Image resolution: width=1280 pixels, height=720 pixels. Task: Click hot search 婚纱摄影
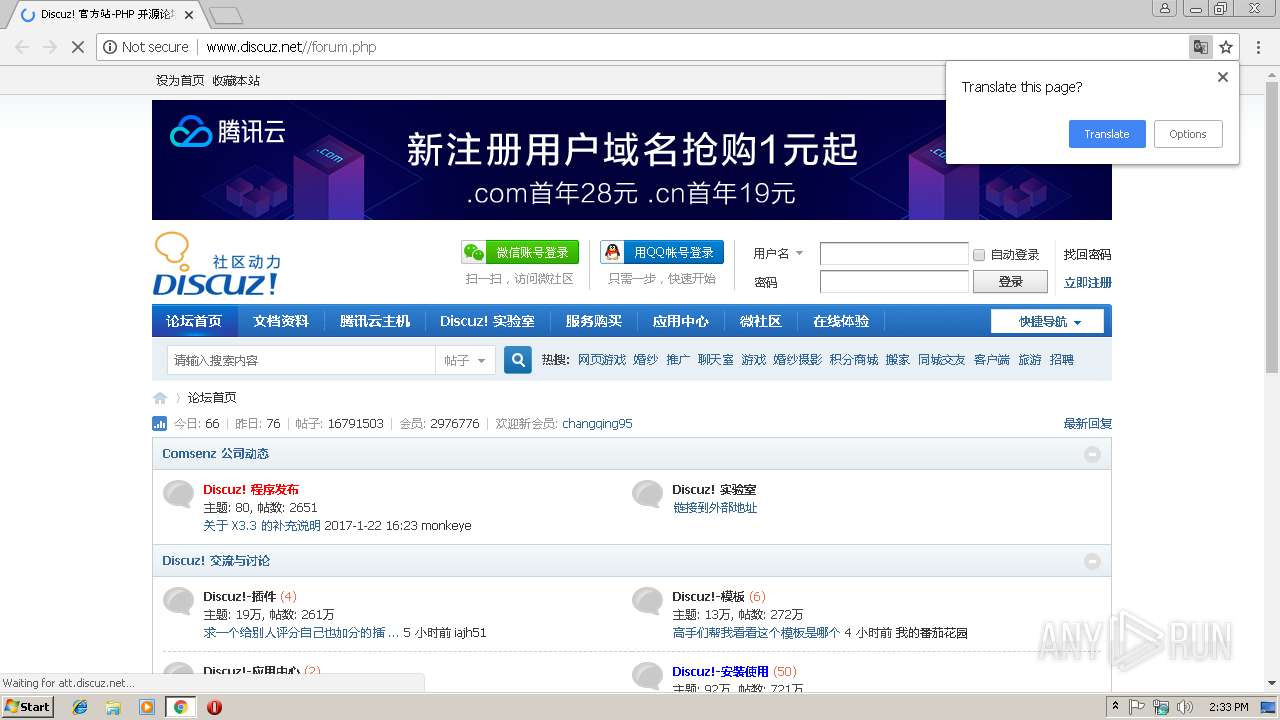(797, 360)
